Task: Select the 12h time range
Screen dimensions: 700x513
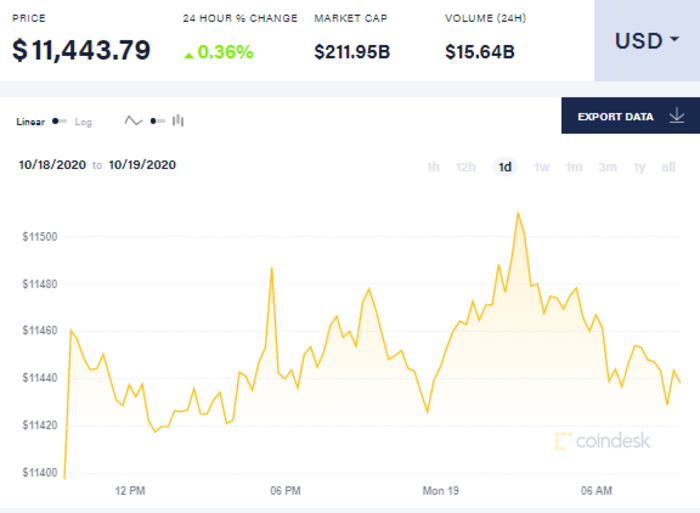Action: (x=466, y=167)
